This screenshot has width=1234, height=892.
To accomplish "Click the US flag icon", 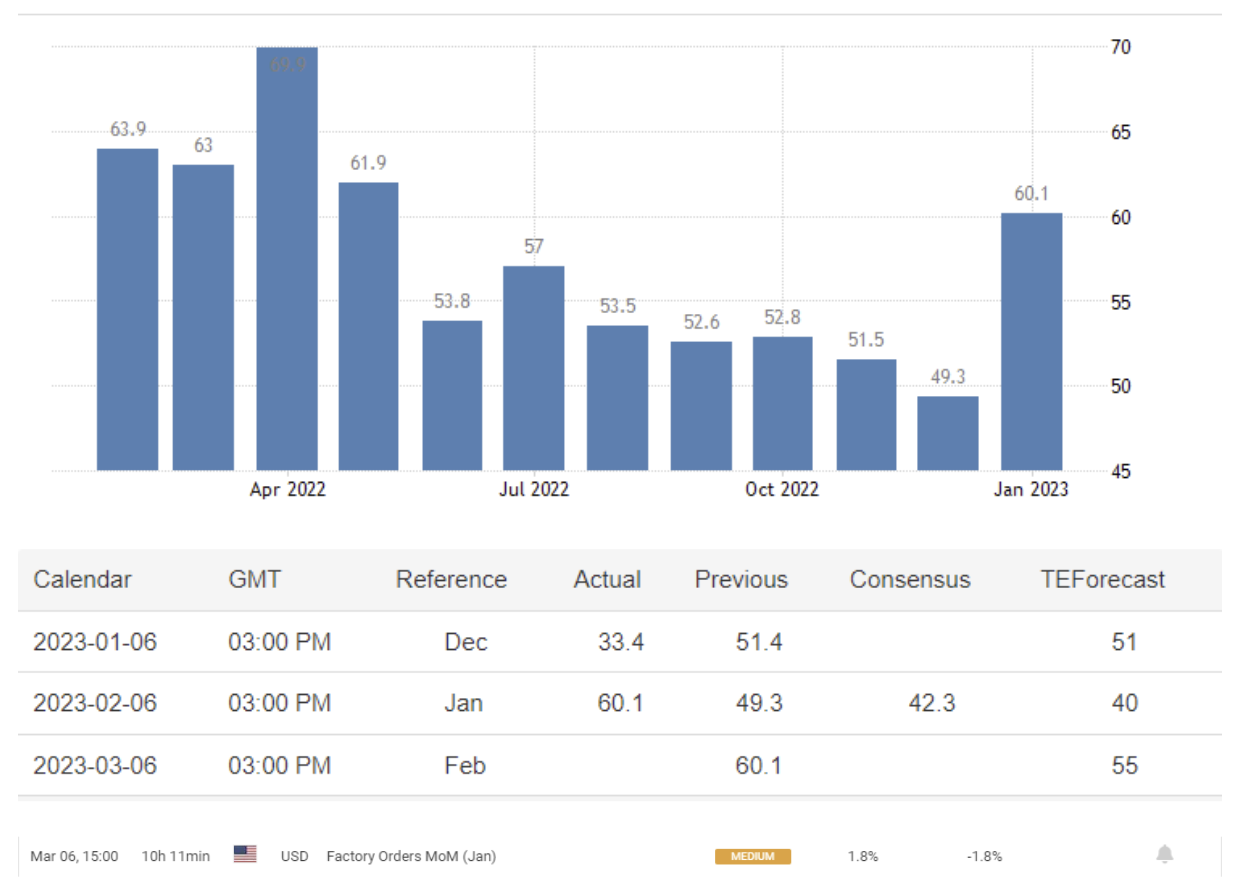I will [245, 855].
